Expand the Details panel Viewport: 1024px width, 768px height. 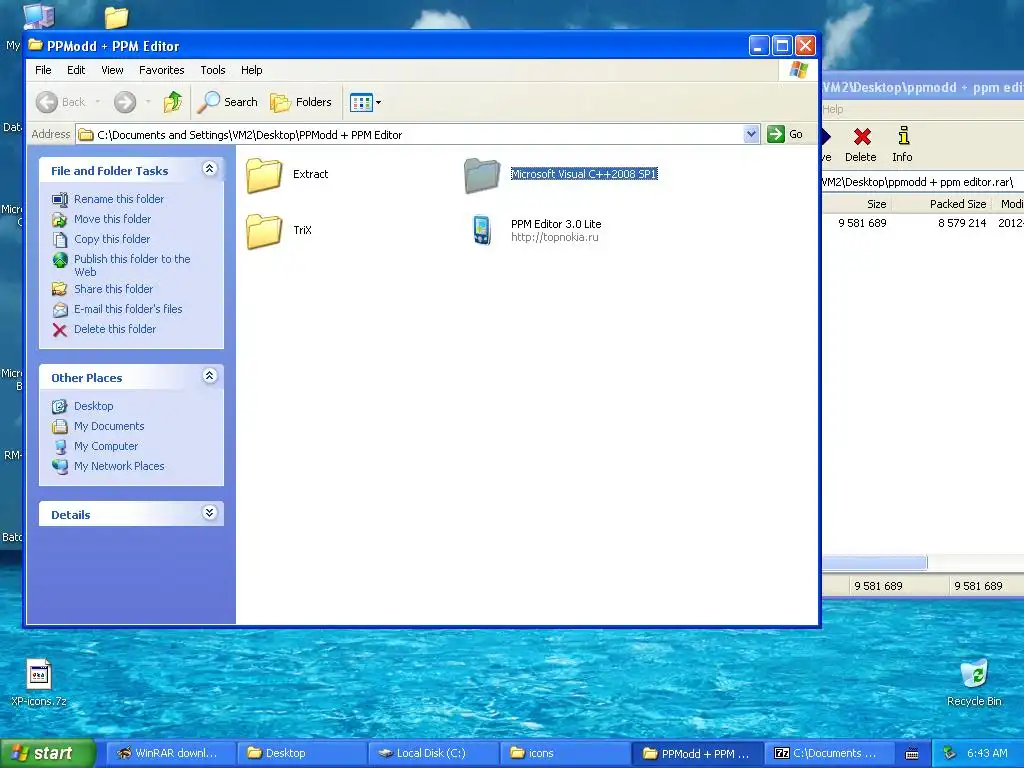pos(210,513)
